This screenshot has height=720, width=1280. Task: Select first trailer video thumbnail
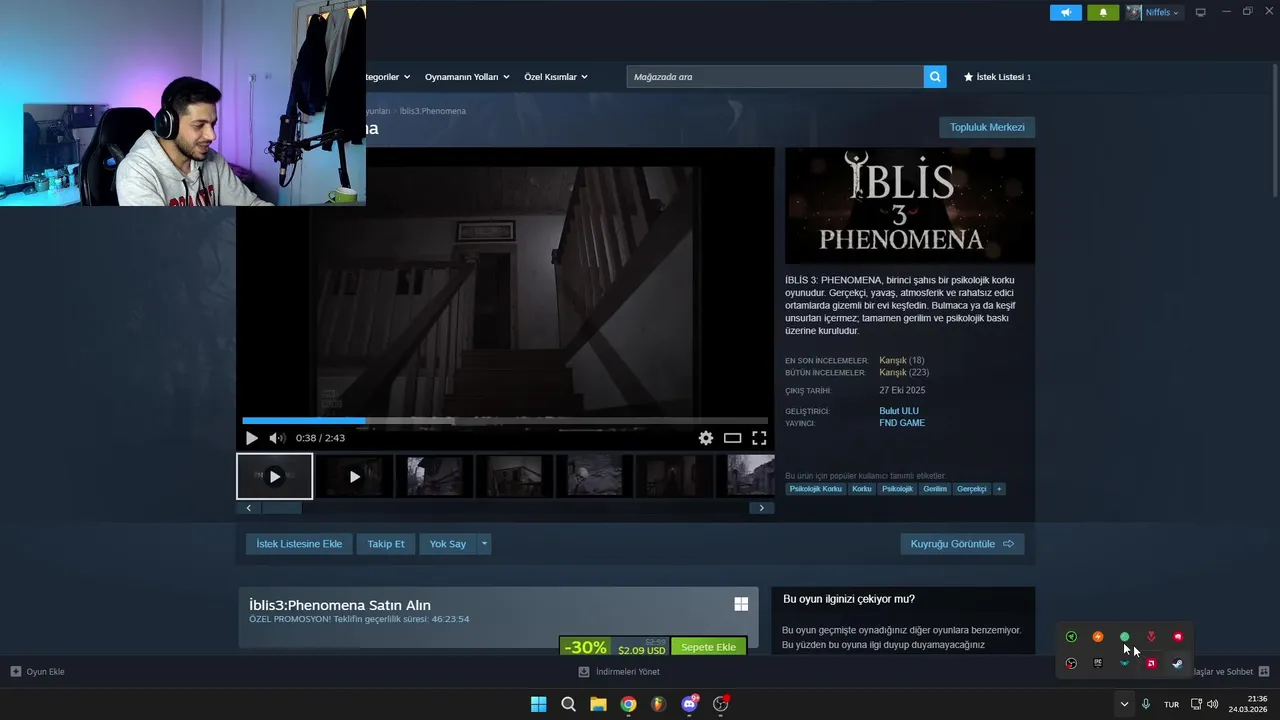pos(275,476)
